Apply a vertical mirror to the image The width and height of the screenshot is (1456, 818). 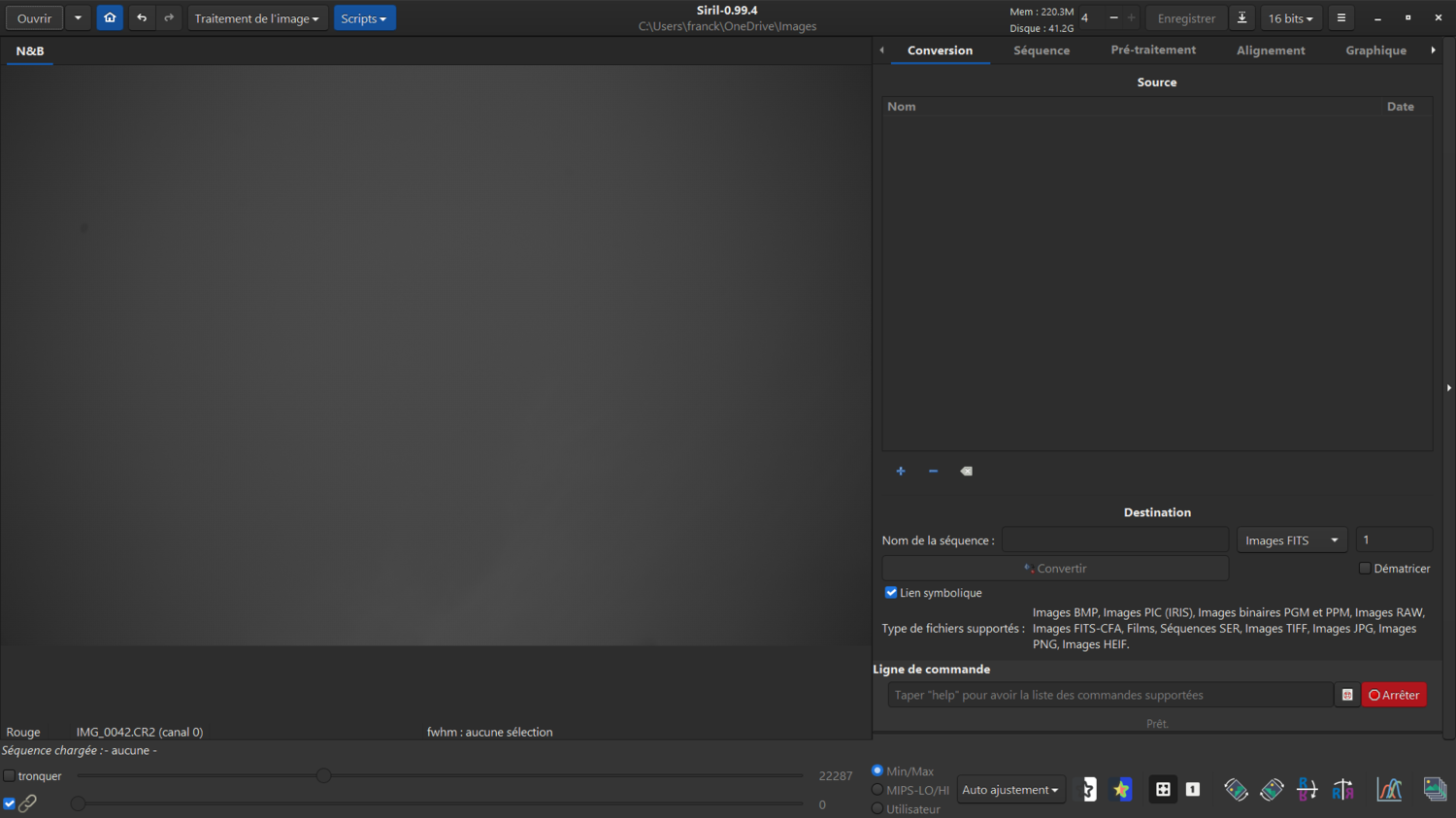pos(1307,789)
